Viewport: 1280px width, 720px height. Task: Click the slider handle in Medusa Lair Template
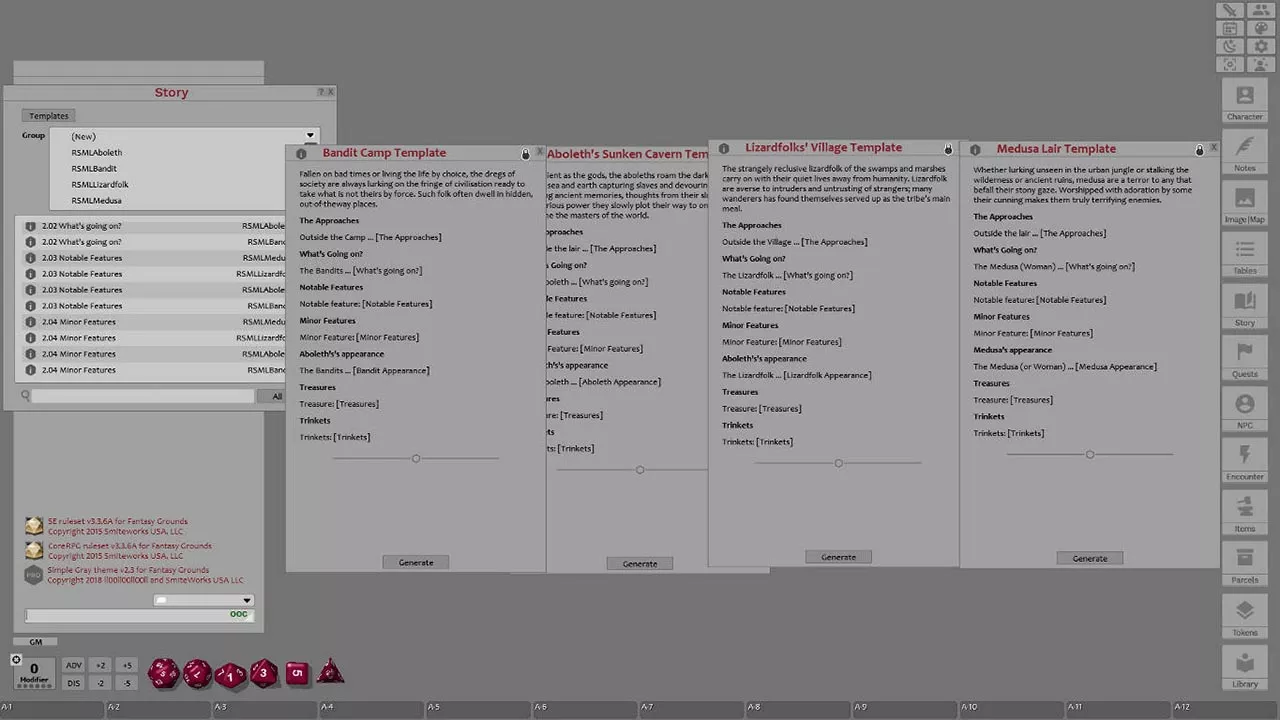[x=1090, y=454]
